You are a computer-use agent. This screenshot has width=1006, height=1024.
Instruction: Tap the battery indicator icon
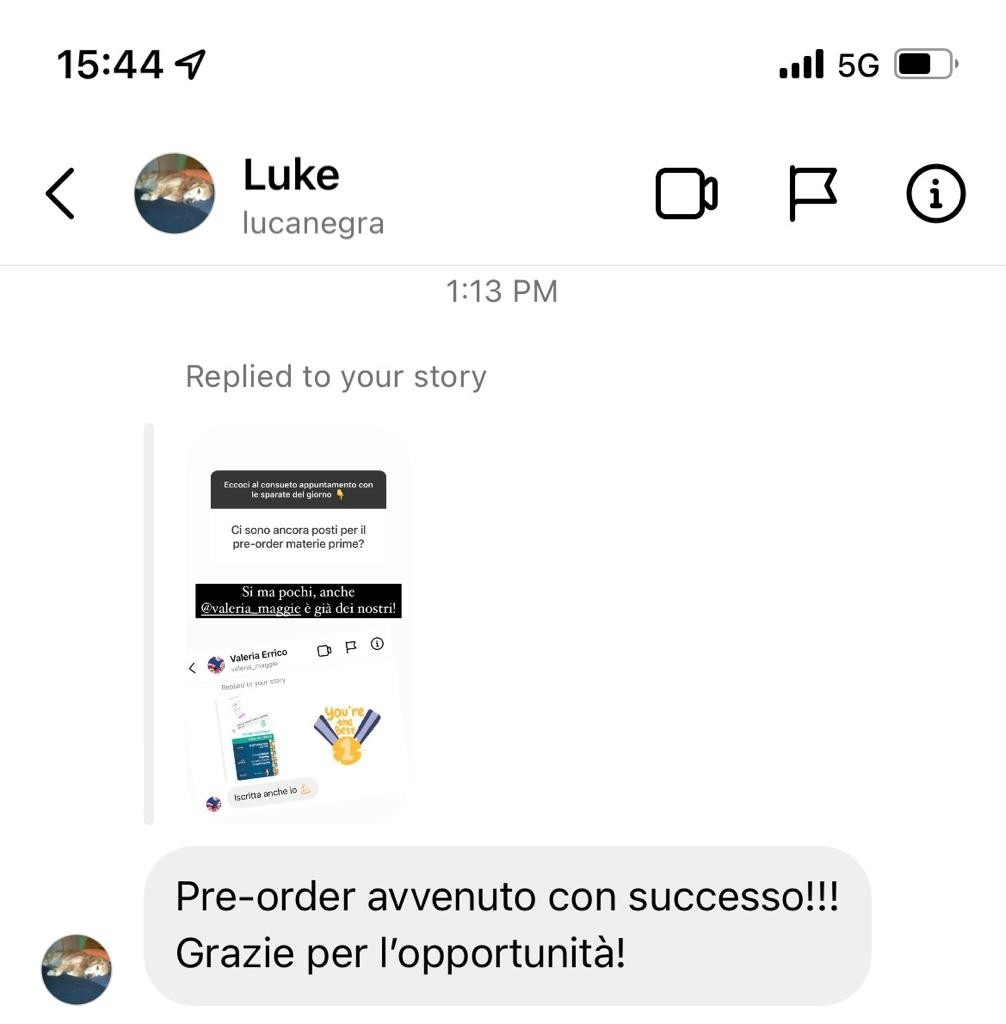tap(926, 64)
